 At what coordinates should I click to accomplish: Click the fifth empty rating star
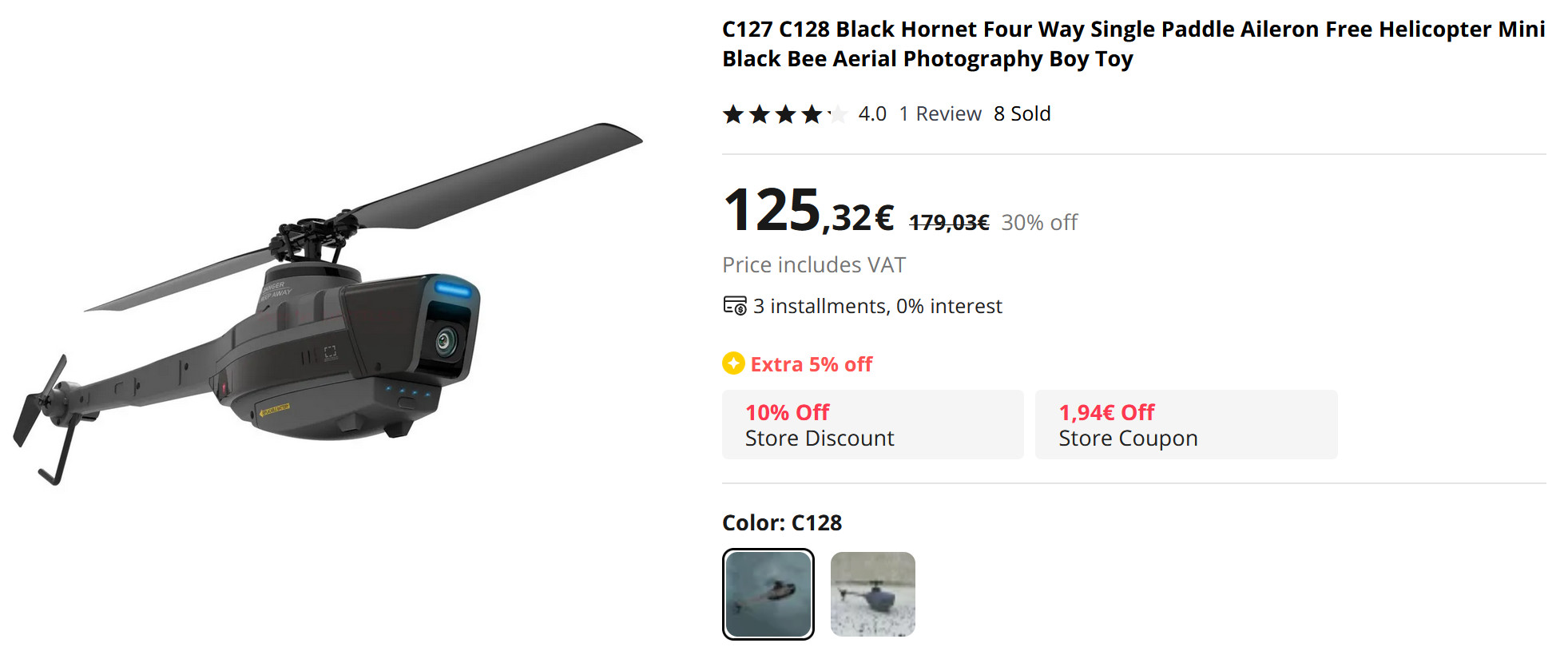coord(837,114)
